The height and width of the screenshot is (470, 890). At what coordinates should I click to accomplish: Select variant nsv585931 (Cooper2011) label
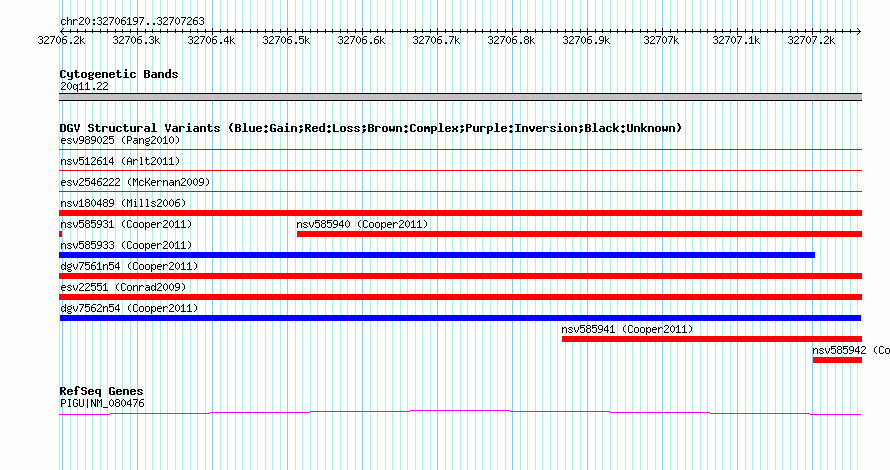click(126, 224)
